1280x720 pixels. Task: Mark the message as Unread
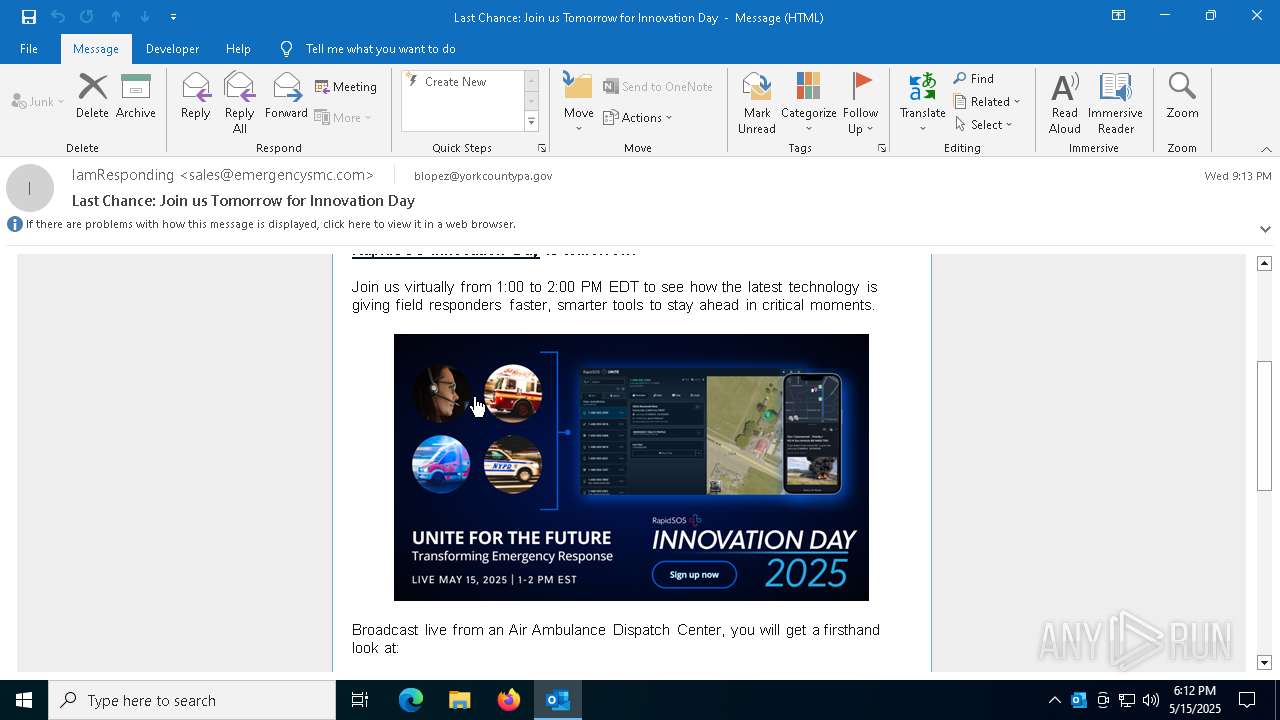pyautogui.click(x=757, y=103)
